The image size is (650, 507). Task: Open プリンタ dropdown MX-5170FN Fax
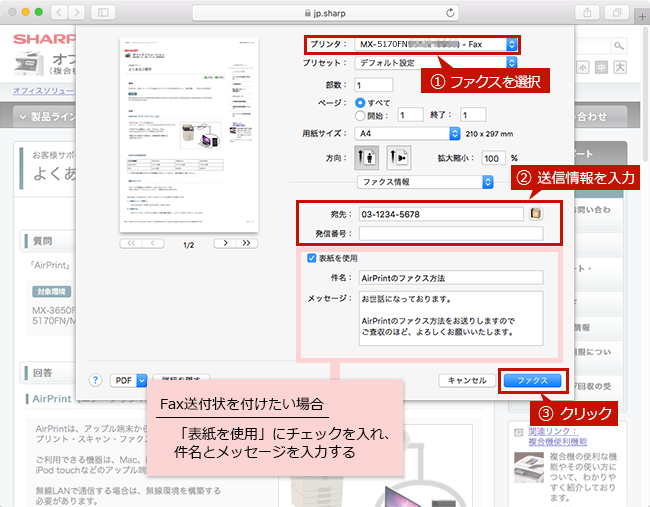coord(436,44)
